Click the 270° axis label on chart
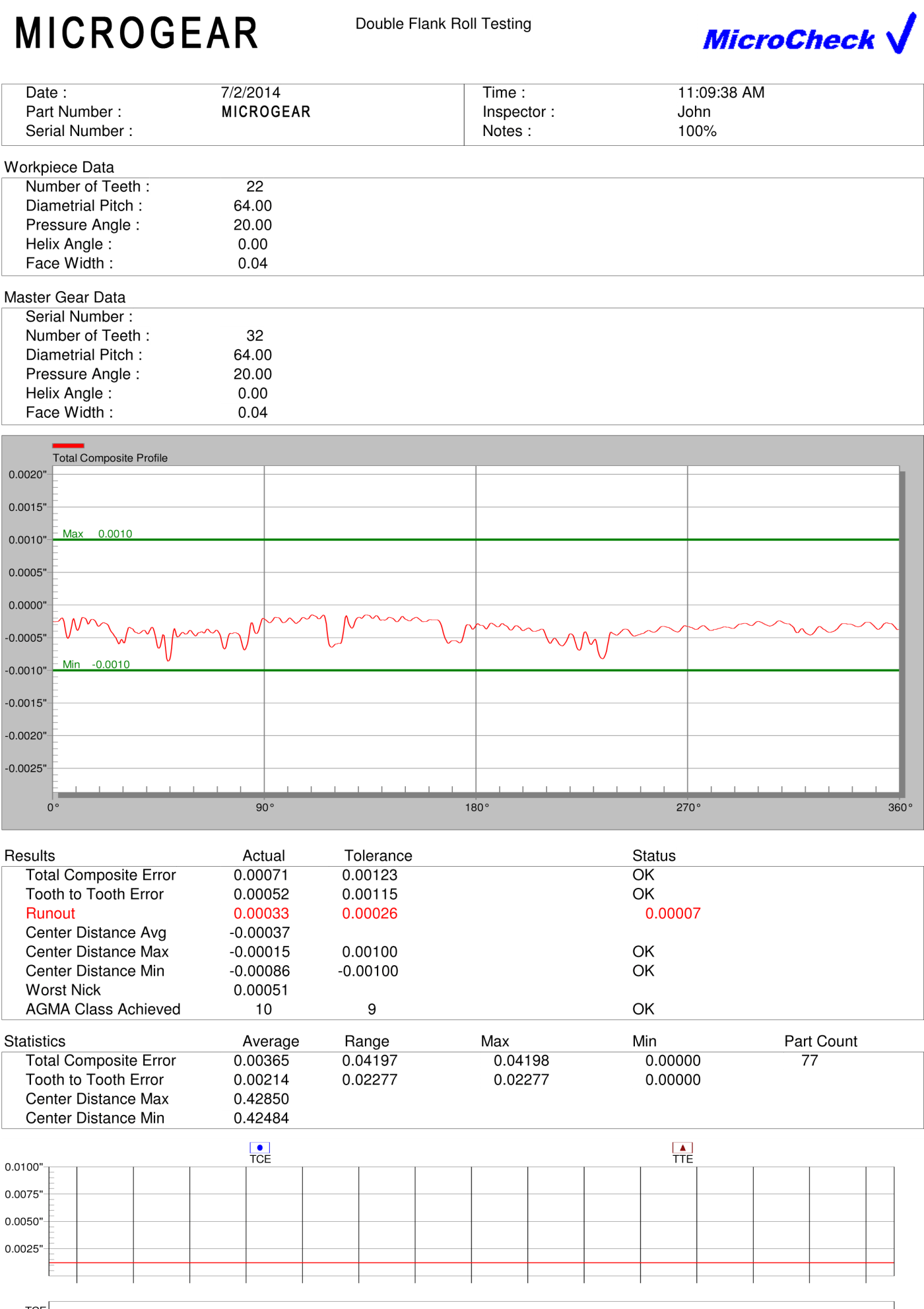 pos(688,807)
